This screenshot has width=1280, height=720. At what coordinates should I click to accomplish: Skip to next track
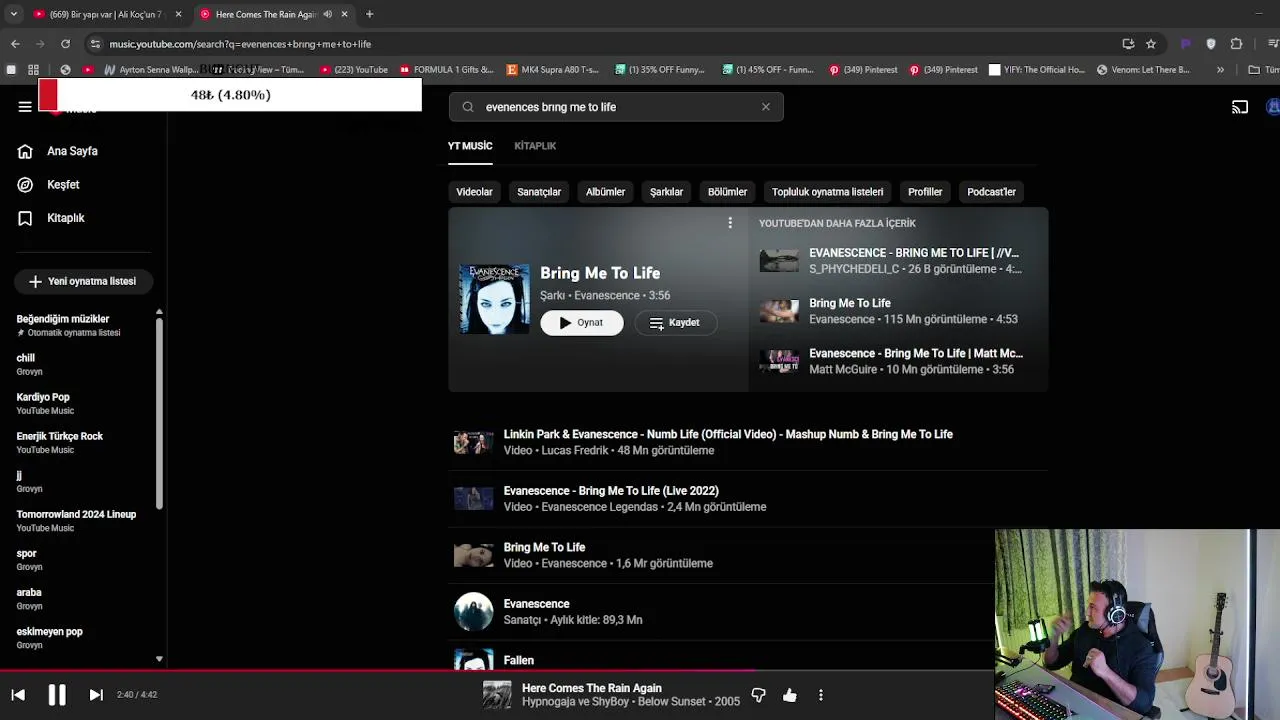pyautogui.click(x=96, y=695)
